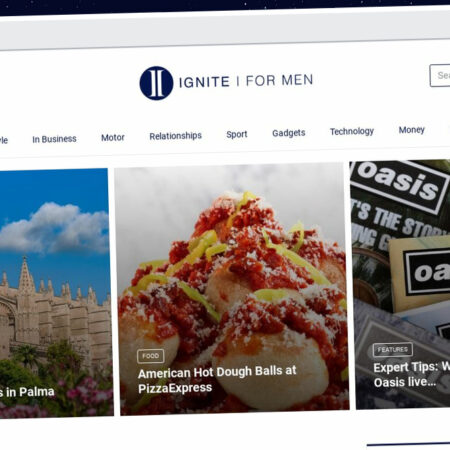Image resolution: width=450 pixels, height=450 pixels.
Task: Click the FEATURES category tag
Action: click(x=393, y=350)
